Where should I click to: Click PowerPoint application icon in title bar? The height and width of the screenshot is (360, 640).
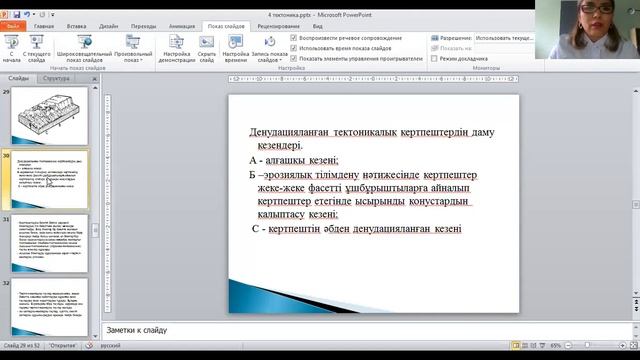click(x=4, y=15)
